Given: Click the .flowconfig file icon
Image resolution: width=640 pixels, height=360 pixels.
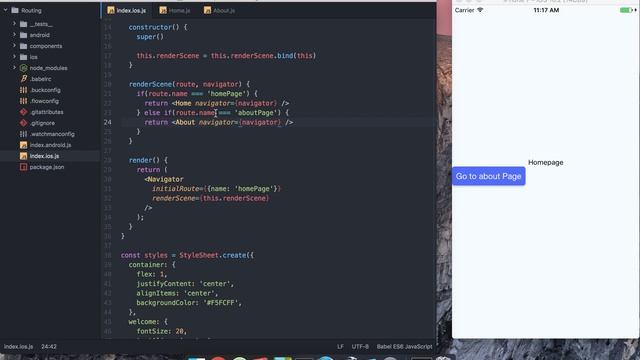Looking at the screenshot, I should click(x=24, y=101).
